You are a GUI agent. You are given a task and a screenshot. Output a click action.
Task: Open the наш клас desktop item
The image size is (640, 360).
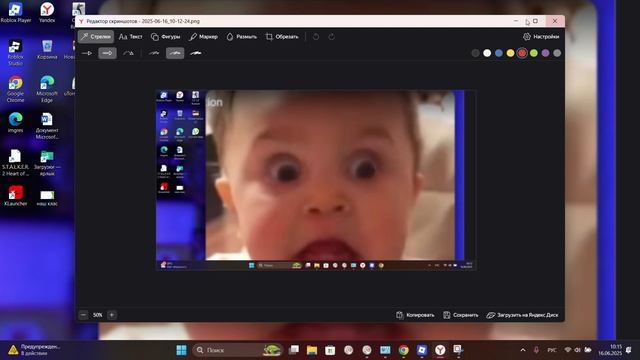(47, 197)
